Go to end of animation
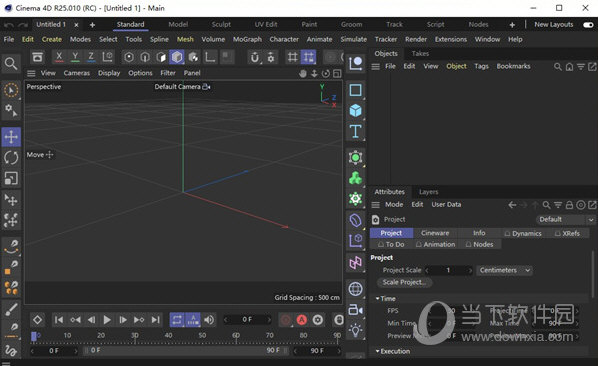Image resolution: width=598 pixels, height=366 pixels. [x=156, y=319]
